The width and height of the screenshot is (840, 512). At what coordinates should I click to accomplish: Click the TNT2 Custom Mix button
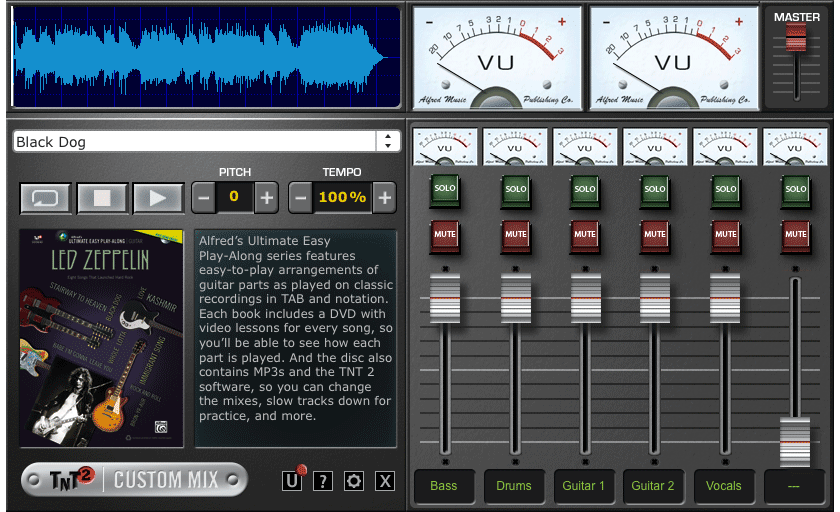pos(134,480)
